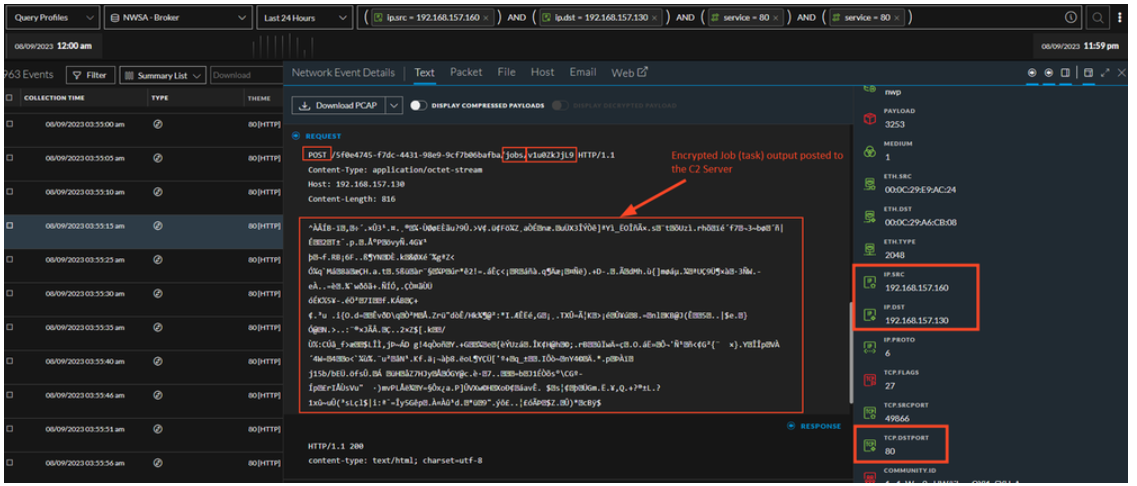
Task: Open the Query Profiles dropdown
Action: coord(51,18)
